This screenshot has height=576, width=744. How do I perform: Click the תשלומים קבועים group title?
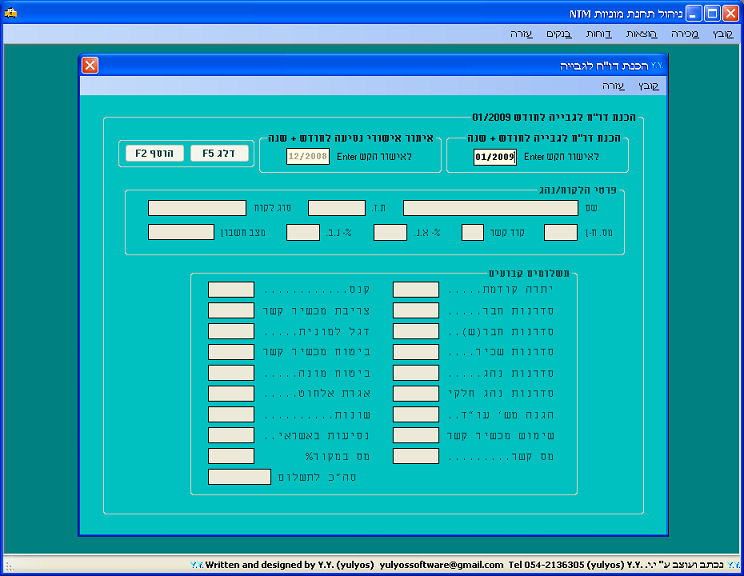529,273
